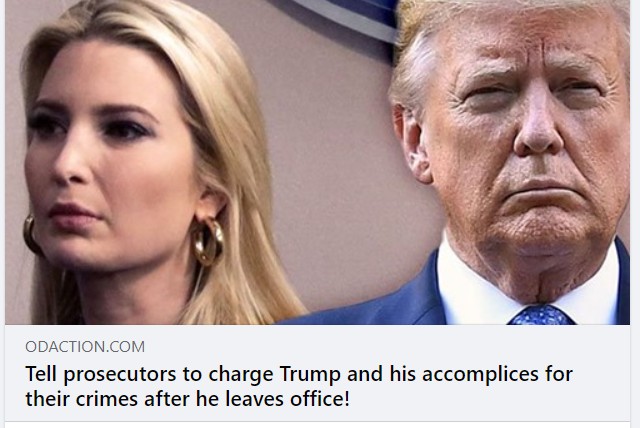Click the man's ear in the photo
This screenshot has width=640, height=428.
(x=410, y=143)
